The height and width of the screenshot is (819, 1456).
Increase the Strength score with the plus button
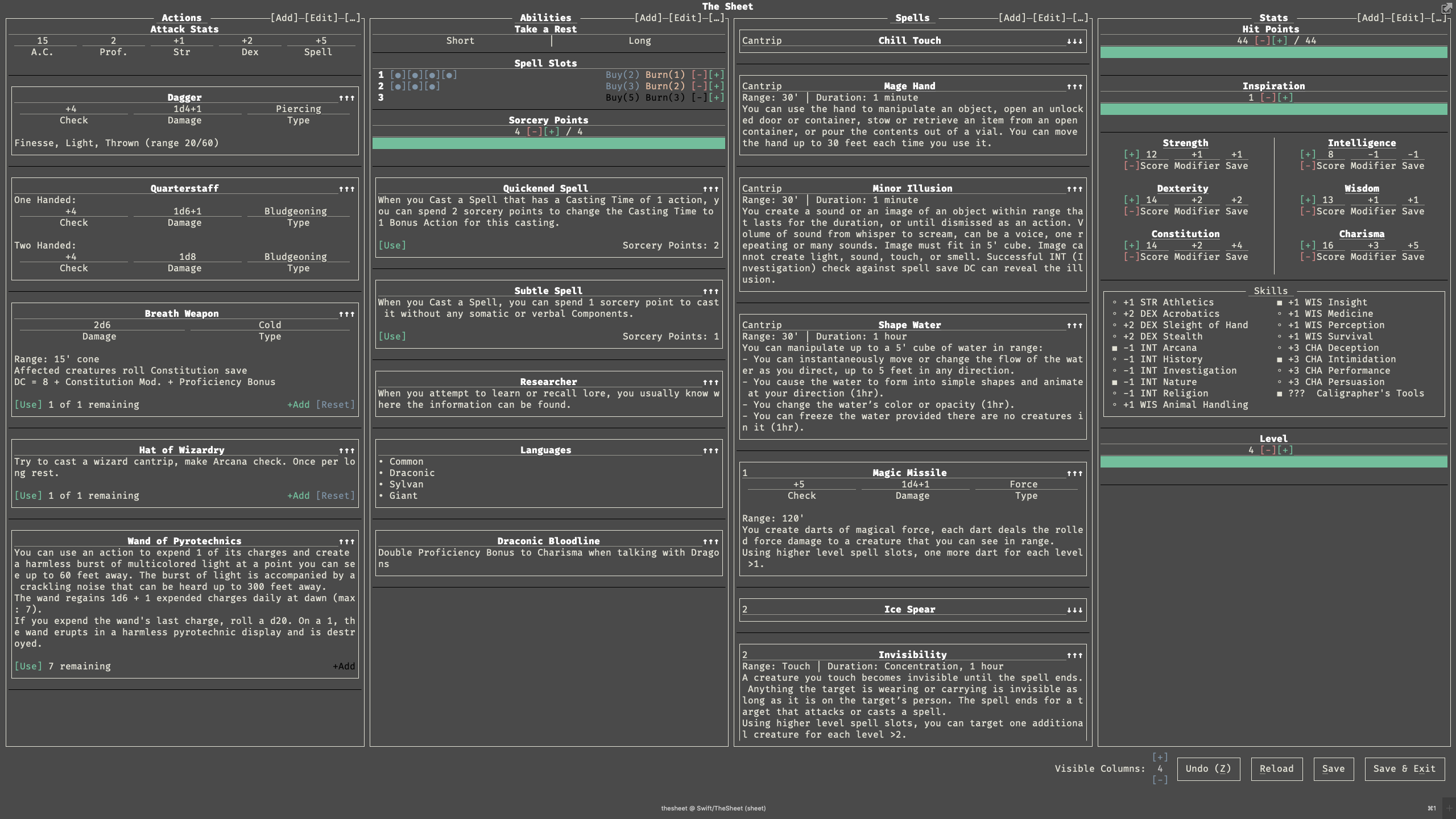pos(1131,155)
